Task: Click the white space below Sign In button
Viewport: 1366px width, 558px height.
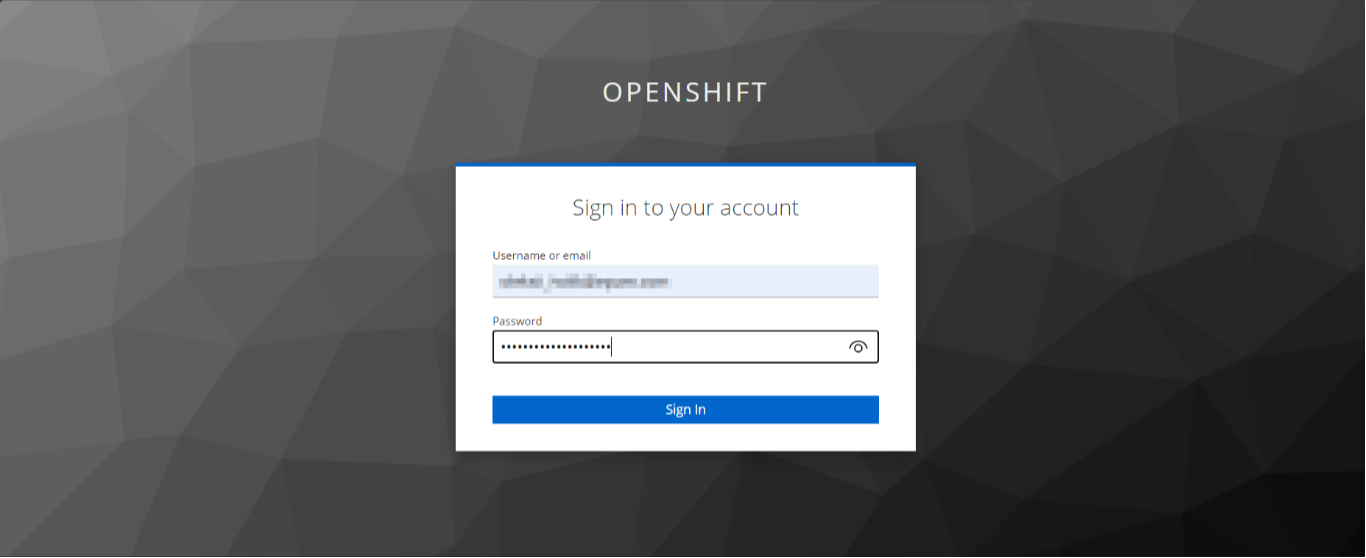Action: tap(685, 437)
